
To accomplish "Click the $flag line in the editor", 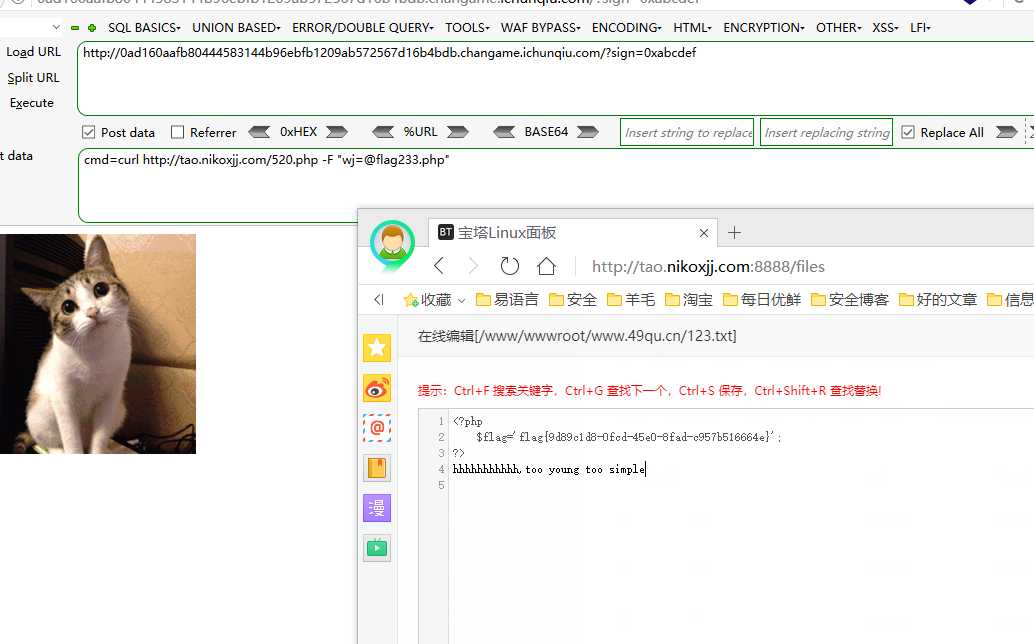I will (x=628, y=437).
